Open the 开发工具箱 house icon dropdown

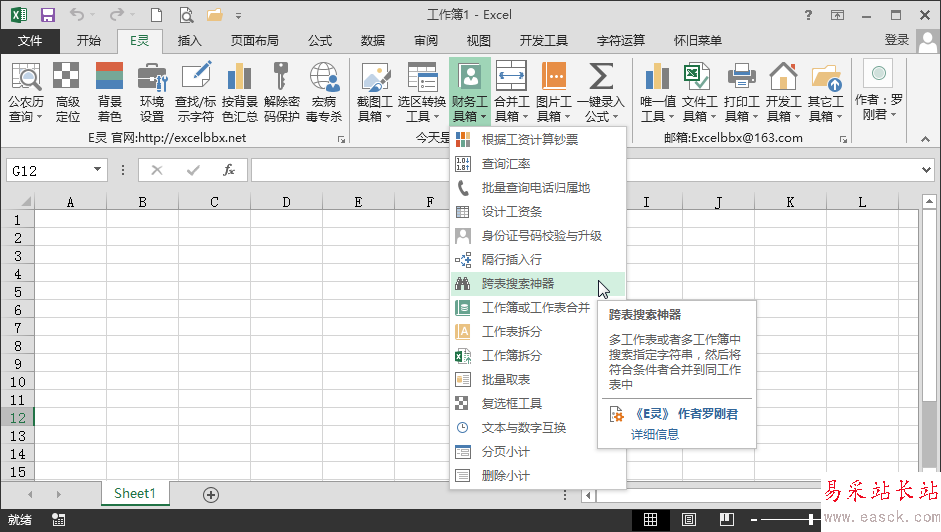784,92
